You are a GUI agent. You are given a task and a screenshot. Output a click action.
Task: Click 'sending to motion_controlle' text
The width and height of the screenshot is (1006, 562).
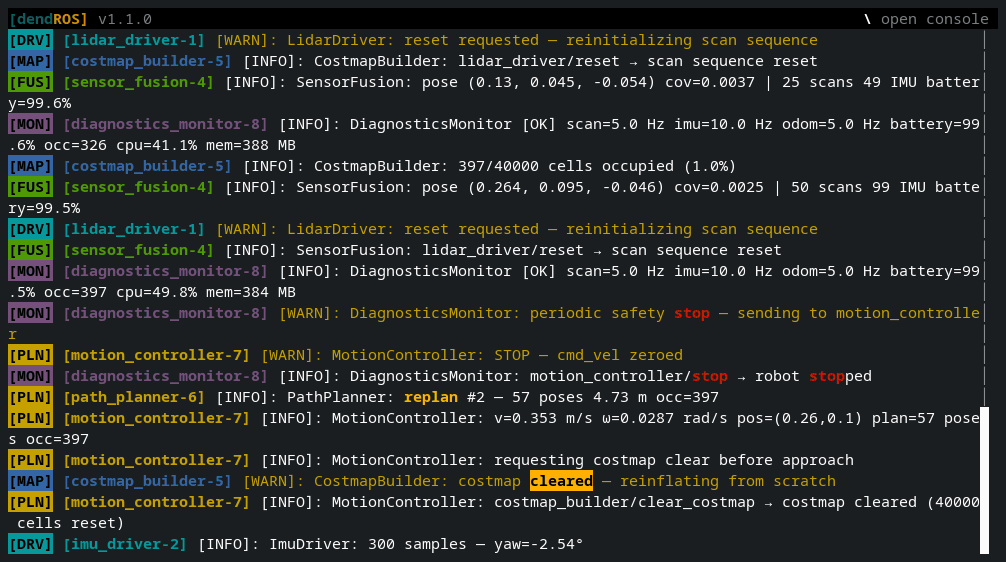(858, 313)
